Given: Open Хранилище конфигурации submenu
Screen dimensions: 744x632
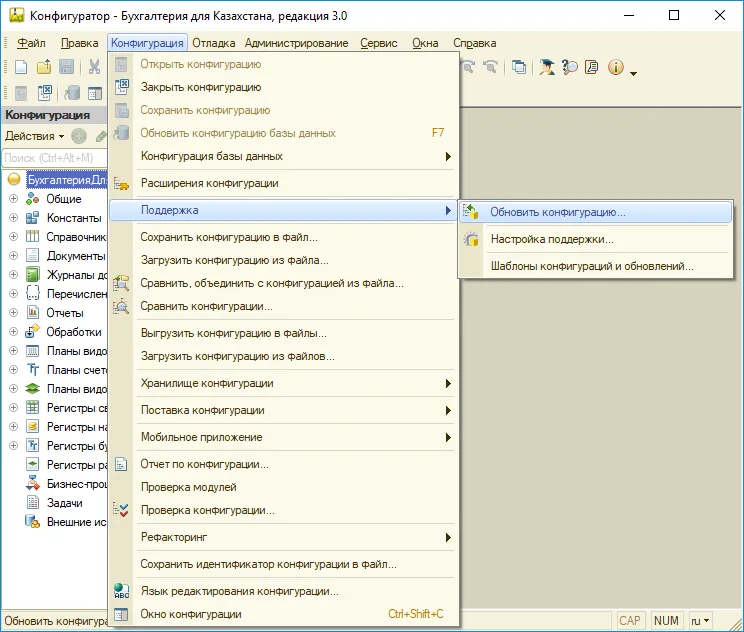Looking at the screenshot, I should (x=284, y=383).
